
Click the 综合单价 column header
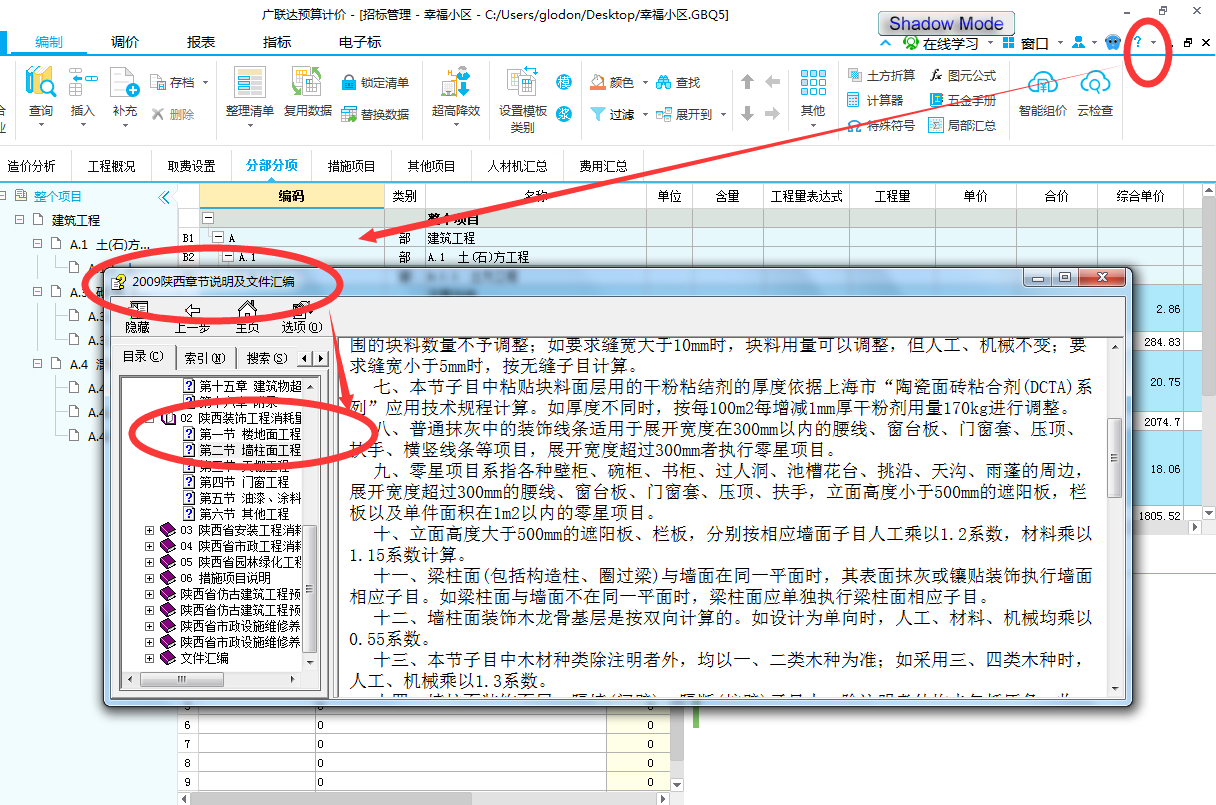(1140, 196)
